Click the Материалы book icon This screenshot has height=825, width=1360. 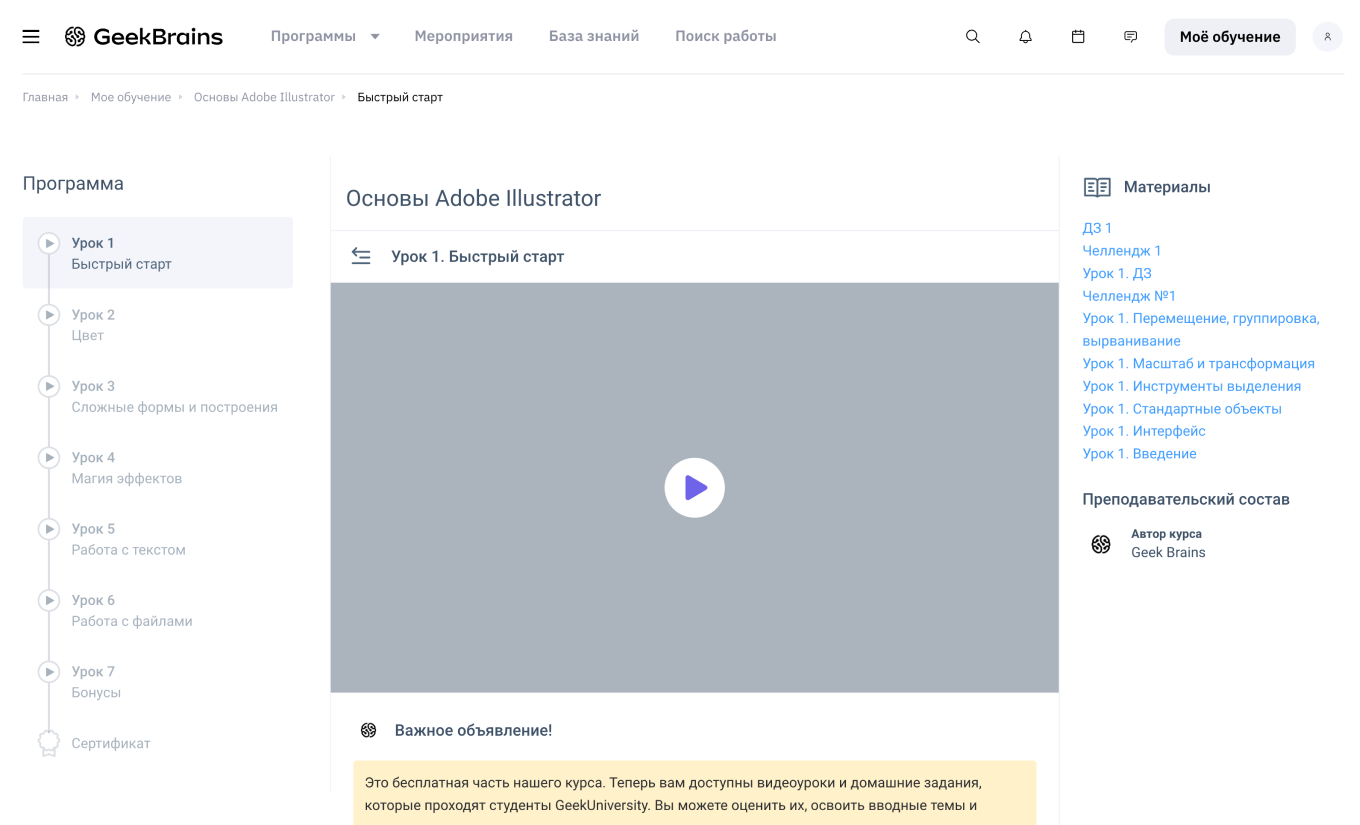pyautogui.click(x=1097, y=187)
